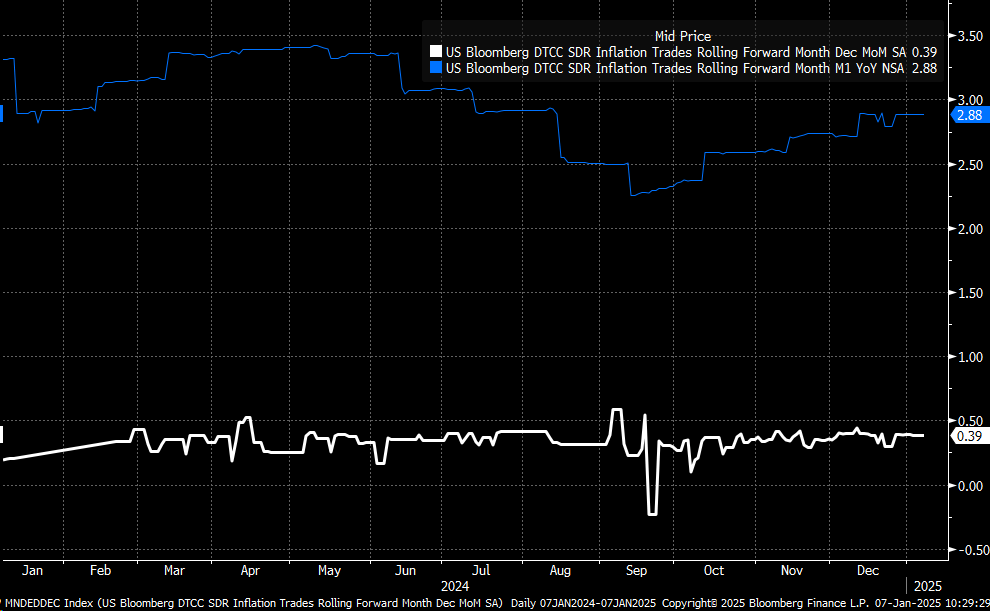Select the 2024 year label below the months
The image size is (990, 611).
pyautogui.click(x=456, y=586)
